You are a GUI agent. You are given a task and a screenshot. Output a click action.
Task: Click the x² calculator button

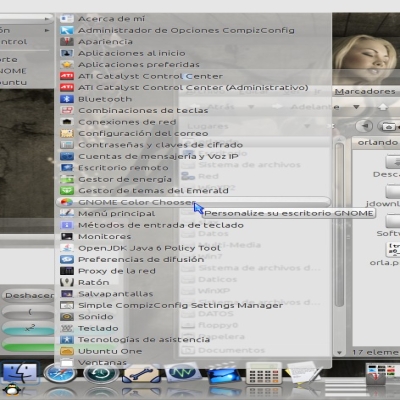[x=28, y=328]
